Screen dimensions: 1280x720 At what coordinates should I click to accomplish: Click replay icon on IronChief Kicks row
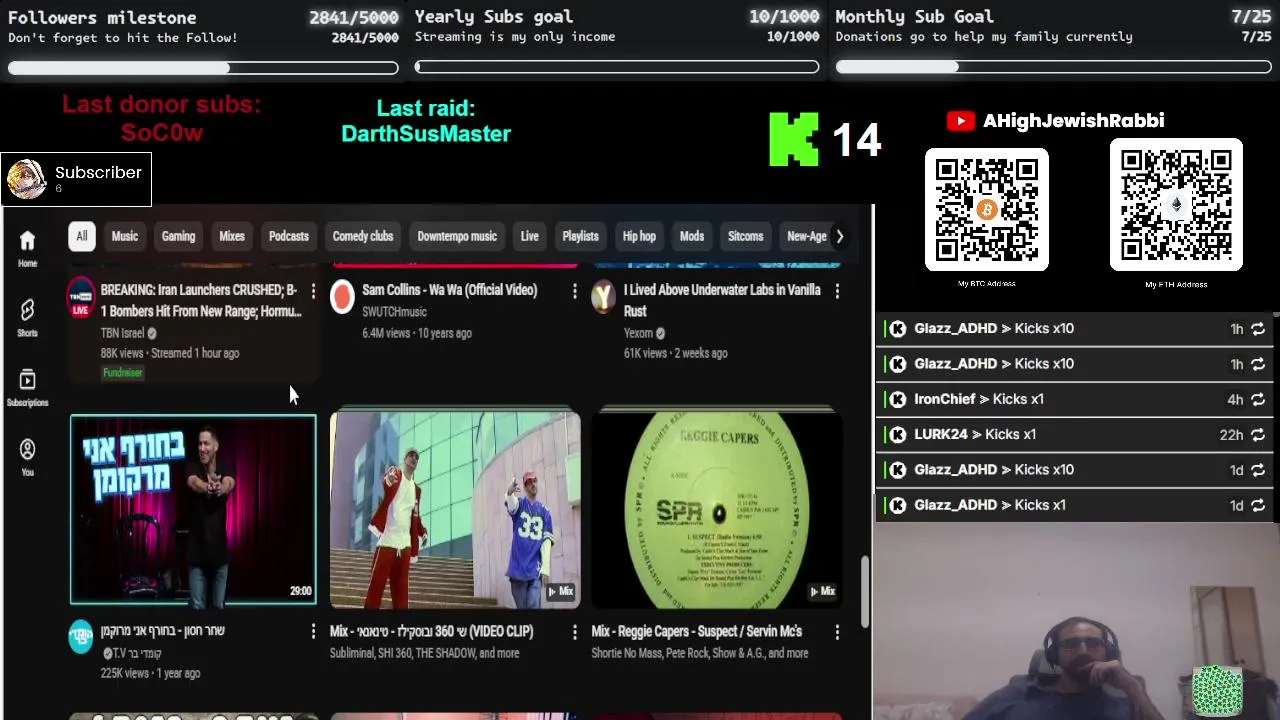point(1258,399)
